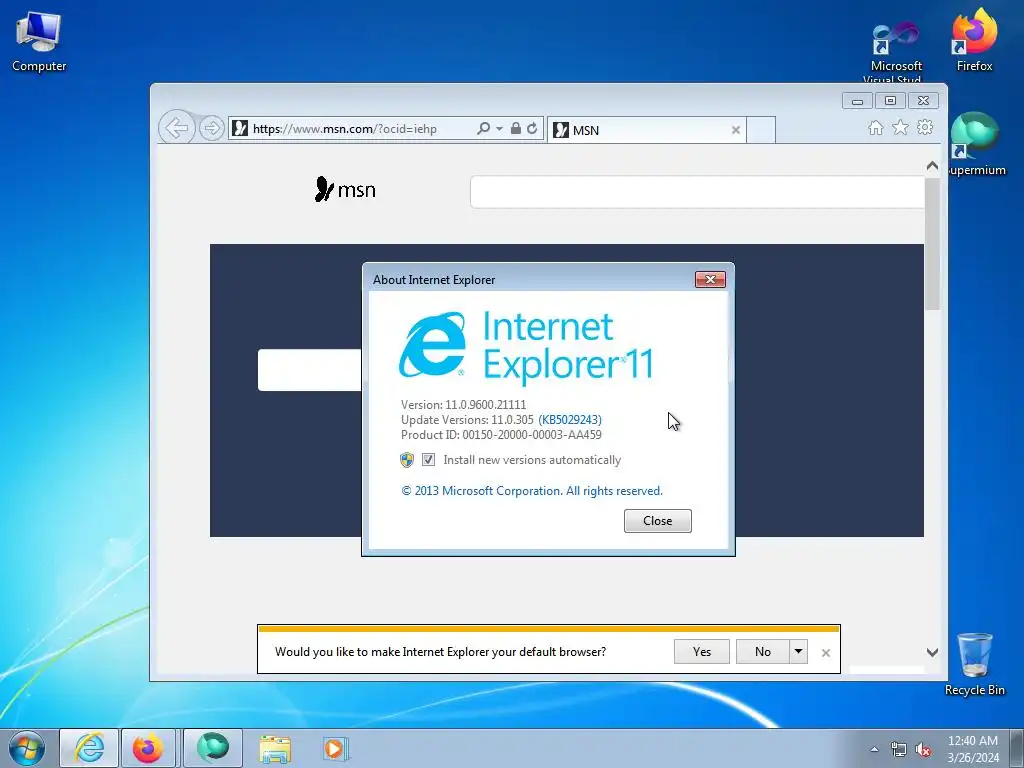The width and height of the screenshot is (1024, 768).
Task: Open a new blank tab
Action: pos(761,130)
